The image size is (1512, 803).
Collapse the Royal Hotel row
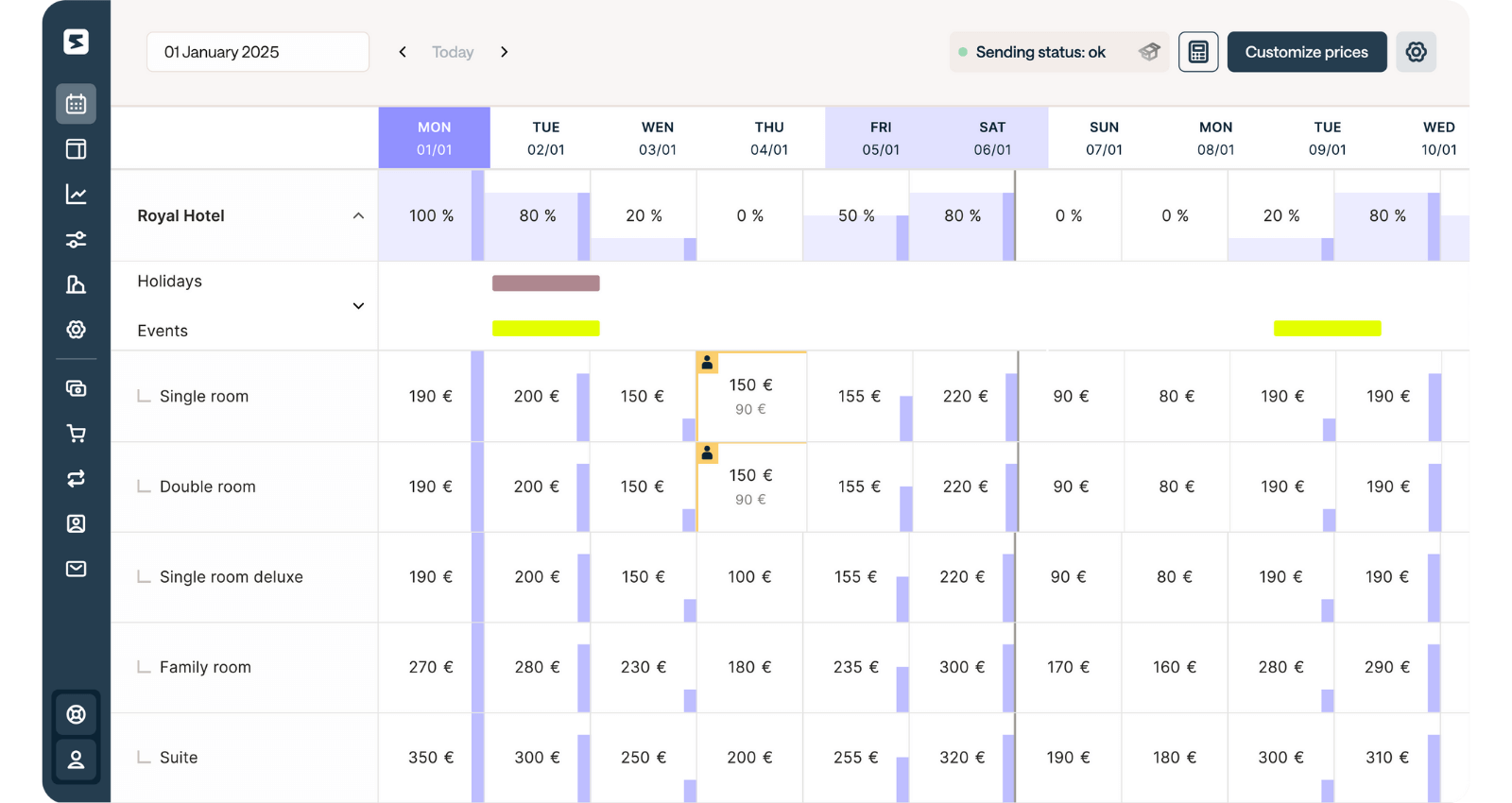(x=358, y=216)
